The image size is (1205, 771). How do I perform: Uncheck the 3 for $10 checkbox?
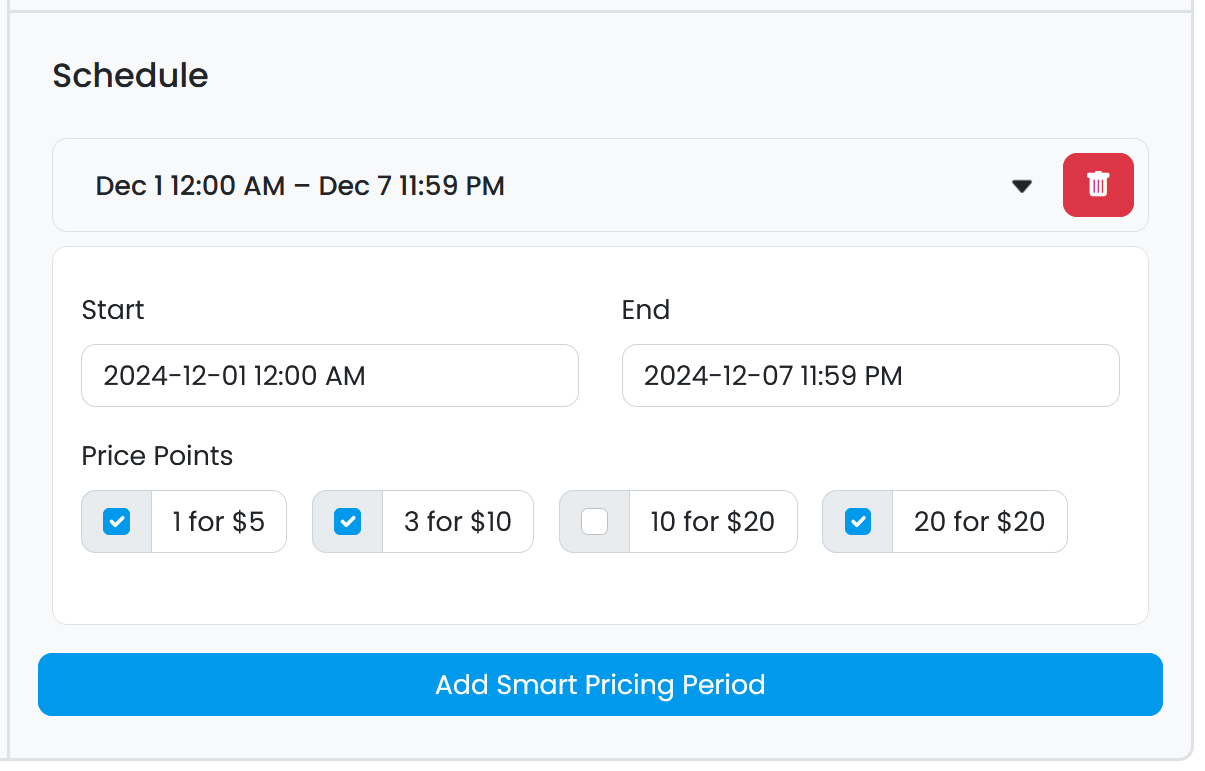(347, 522)
